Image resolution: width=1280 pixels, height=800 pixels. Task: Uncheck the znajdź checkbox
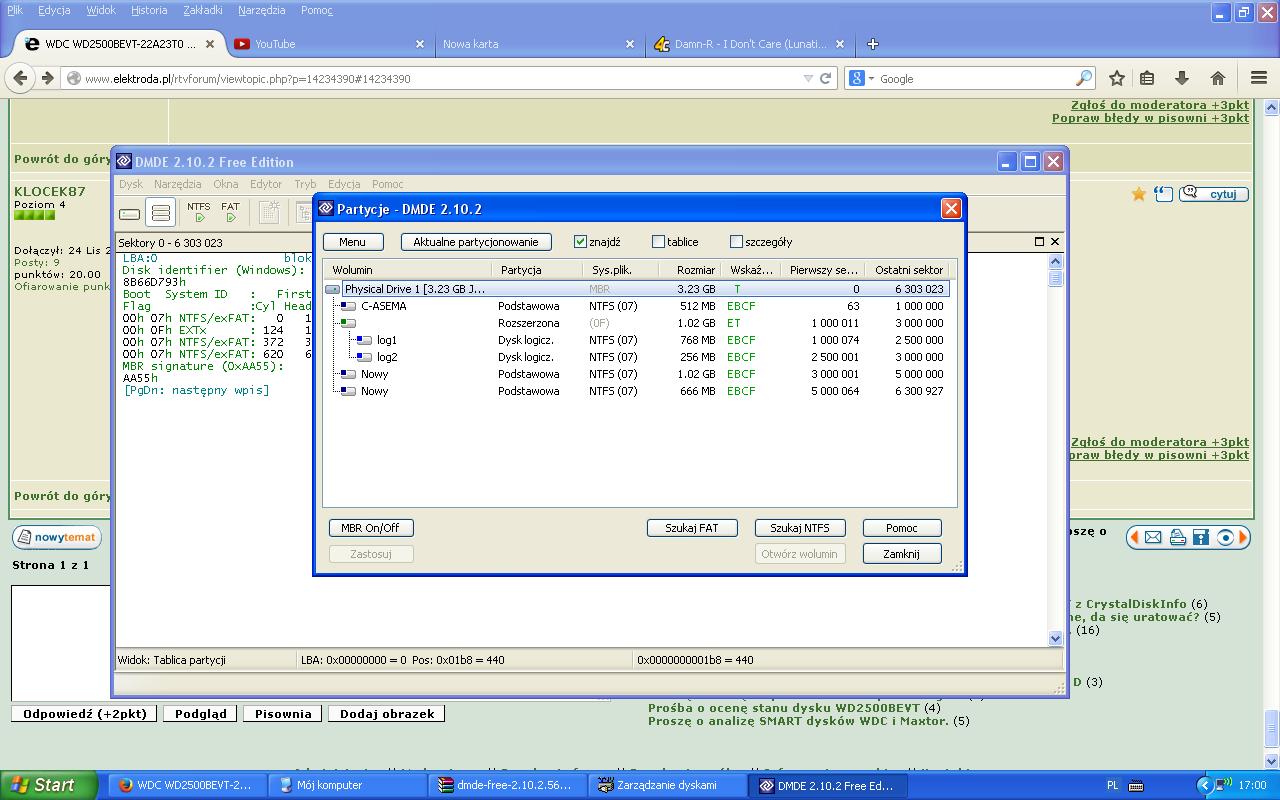pyautogui.click(x=580, y=241)
